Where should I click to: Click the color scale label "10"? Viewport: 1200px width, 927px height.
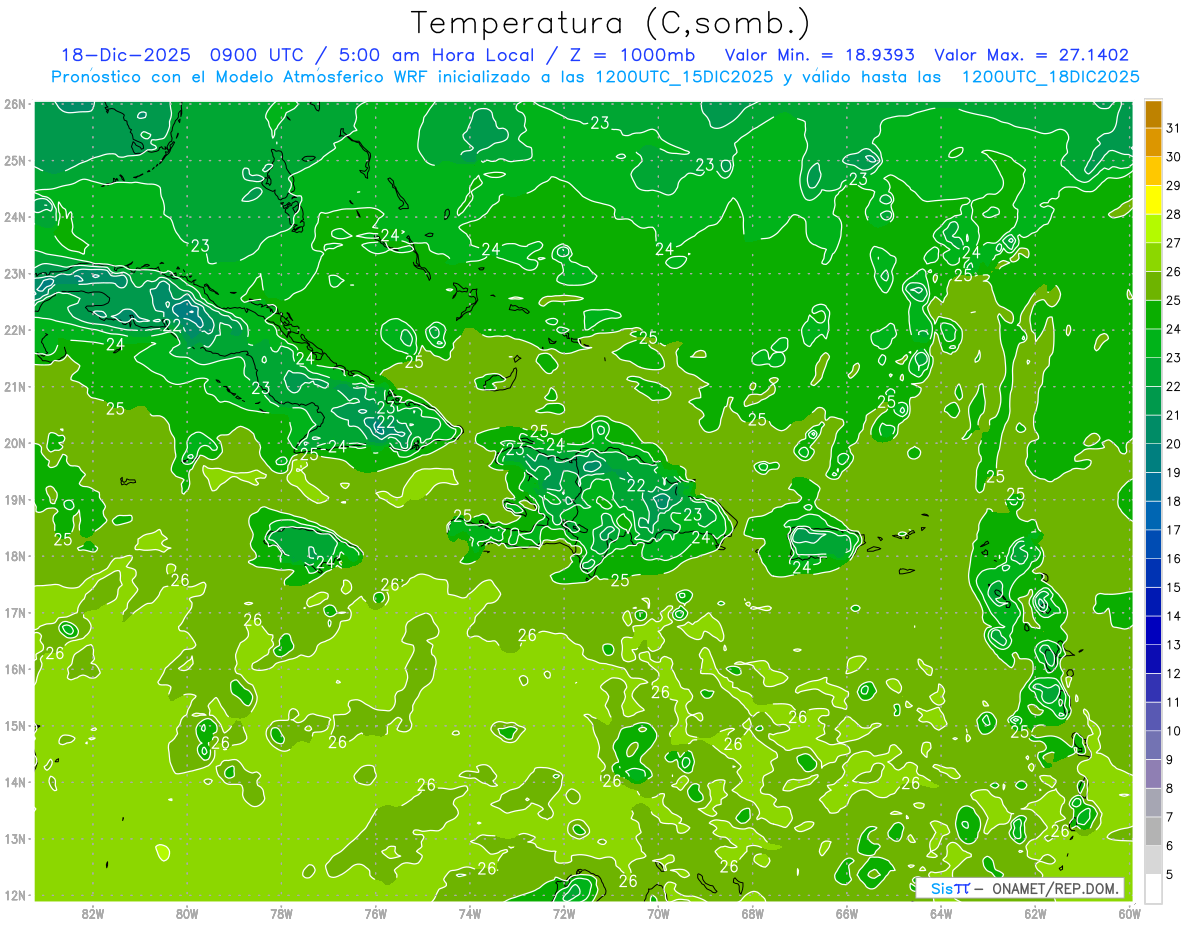(x=1173, y=731)
